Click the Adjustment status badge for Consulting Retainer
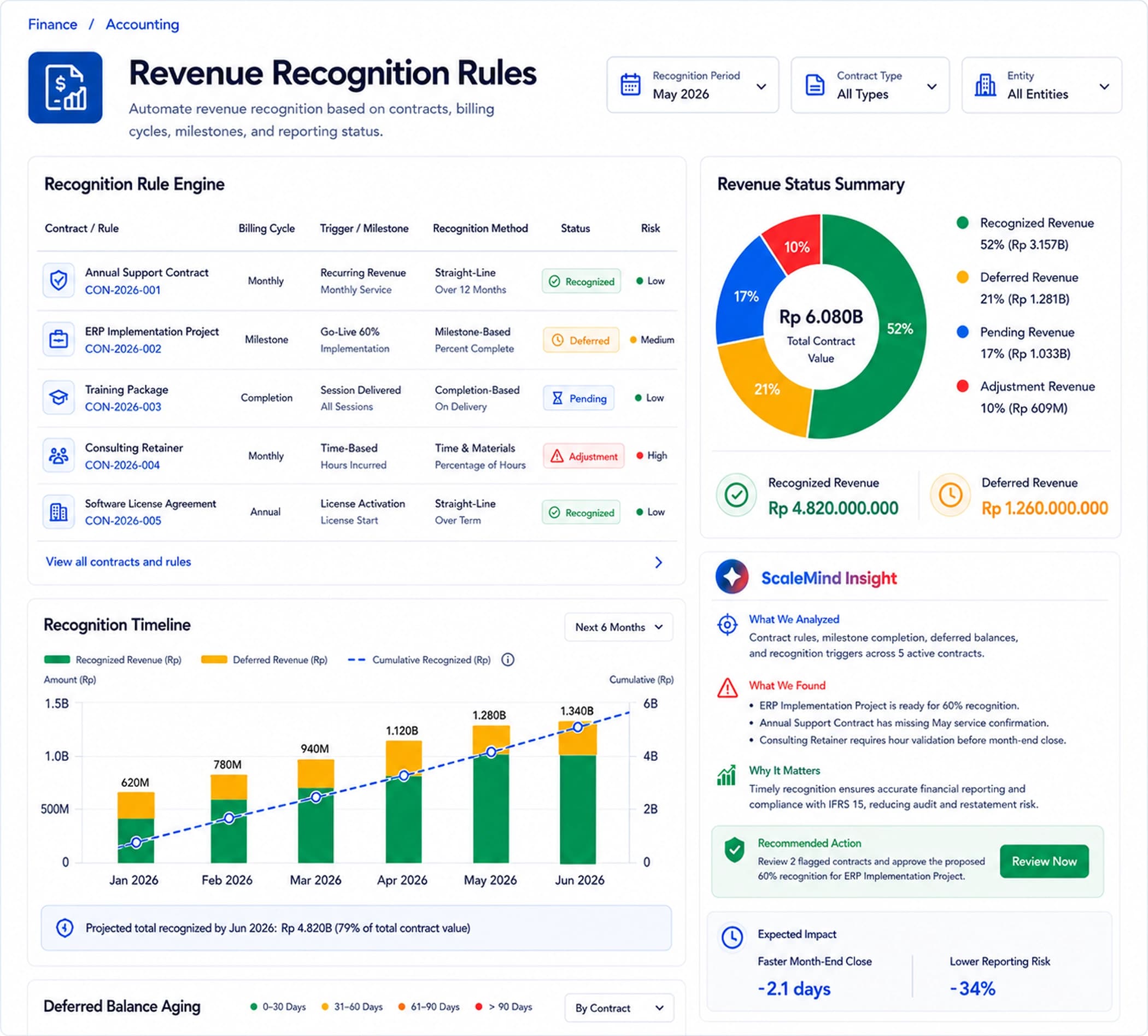This screenshot has height=1036, width=1148. click(584, 456)
